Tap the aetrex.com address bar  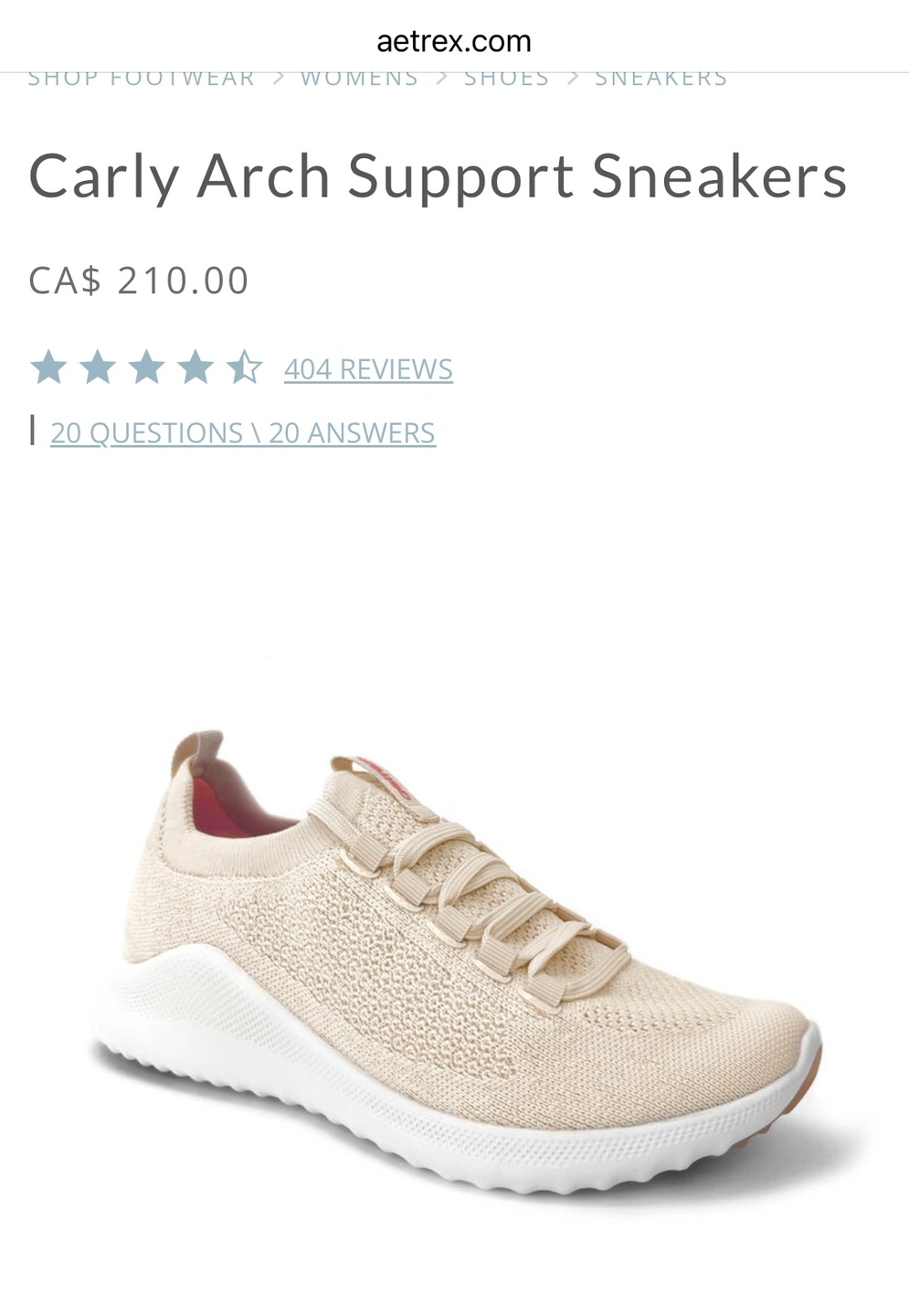point(454,41)
